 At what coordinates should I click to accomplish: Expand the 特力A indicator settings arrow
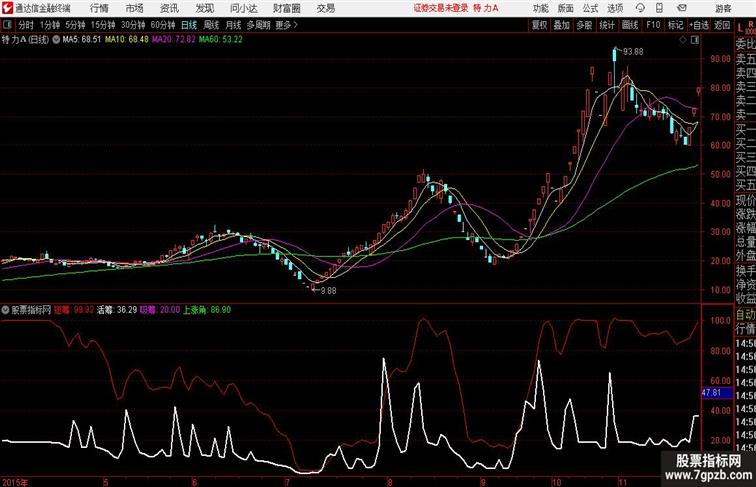[x=56, y=40]
